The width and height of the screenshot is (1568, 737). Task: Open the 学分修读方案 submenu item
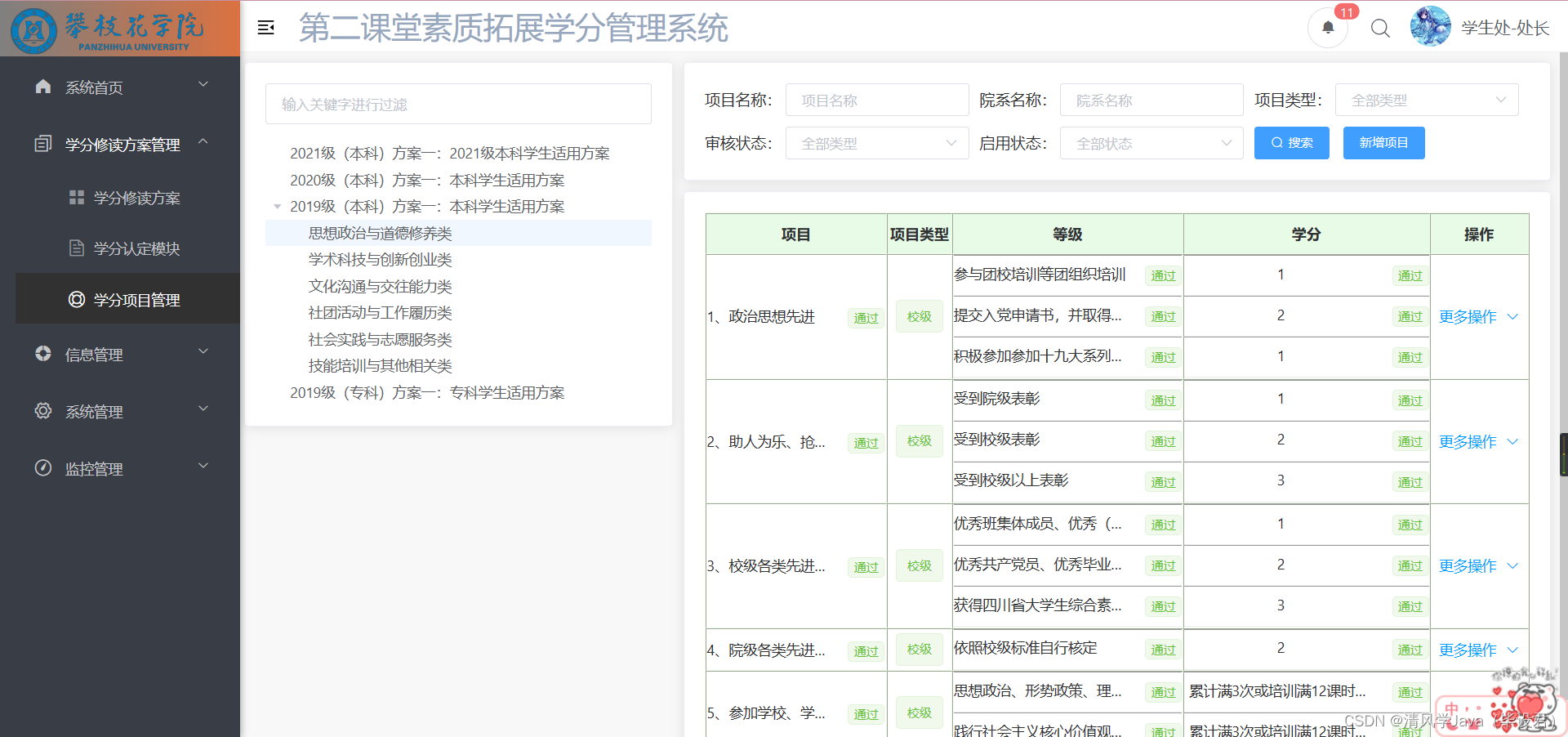coord(127,198)
